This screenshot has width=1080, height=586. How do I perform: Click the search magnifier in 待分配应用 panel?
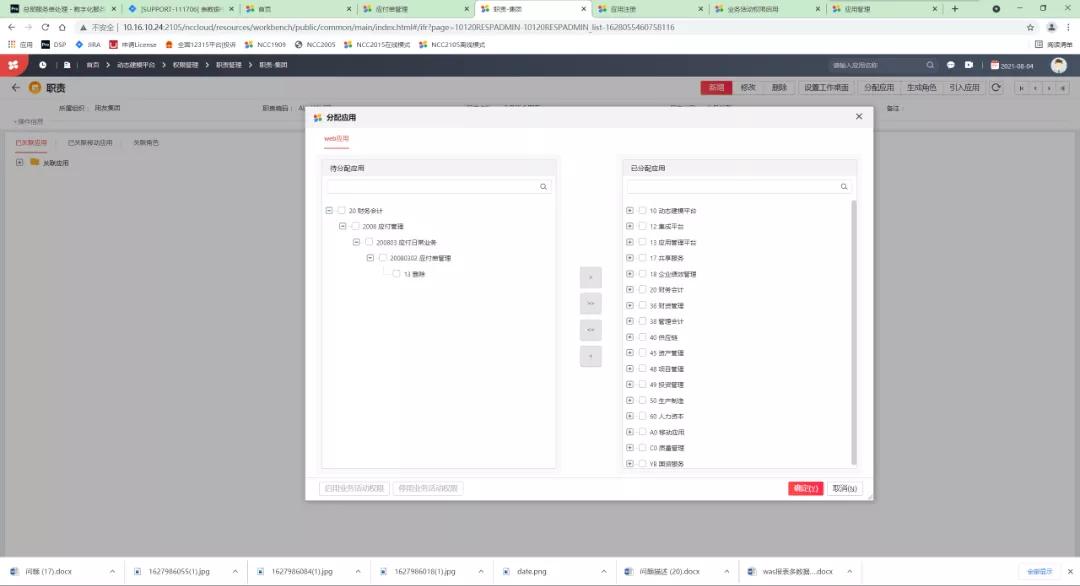point(543,186)
